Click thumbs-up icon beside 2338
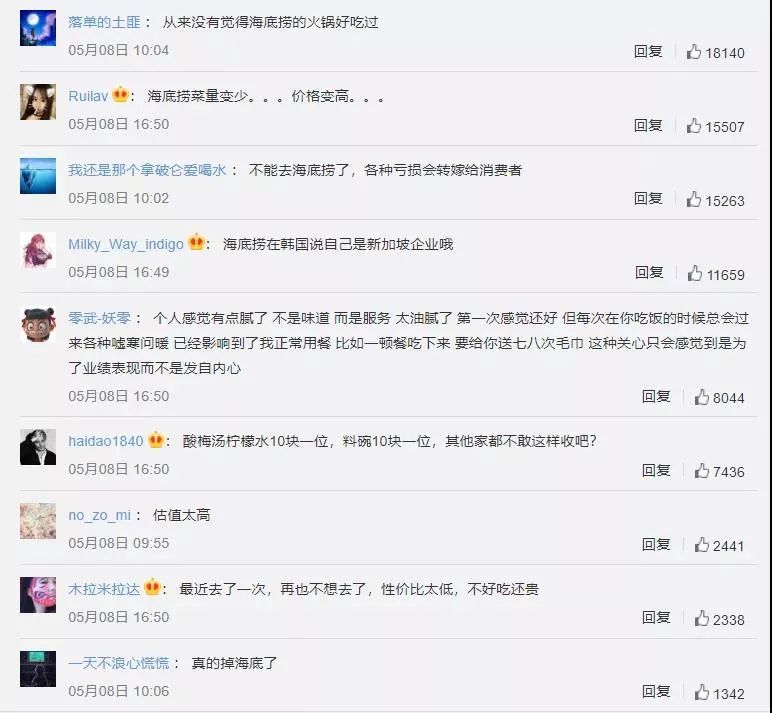Screen dimensions: 772x713 pos(702,618)
